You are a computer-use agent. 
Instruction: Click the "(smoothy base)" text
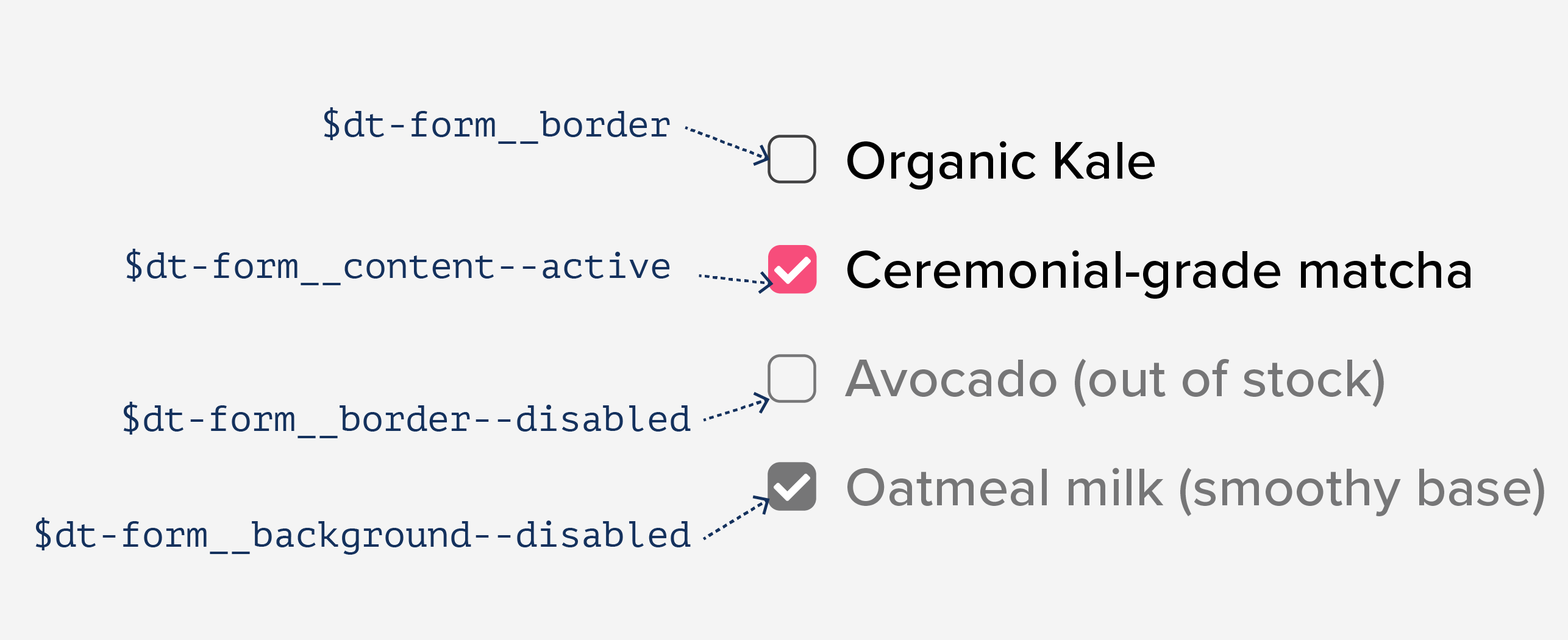[x=1363, y=490]
